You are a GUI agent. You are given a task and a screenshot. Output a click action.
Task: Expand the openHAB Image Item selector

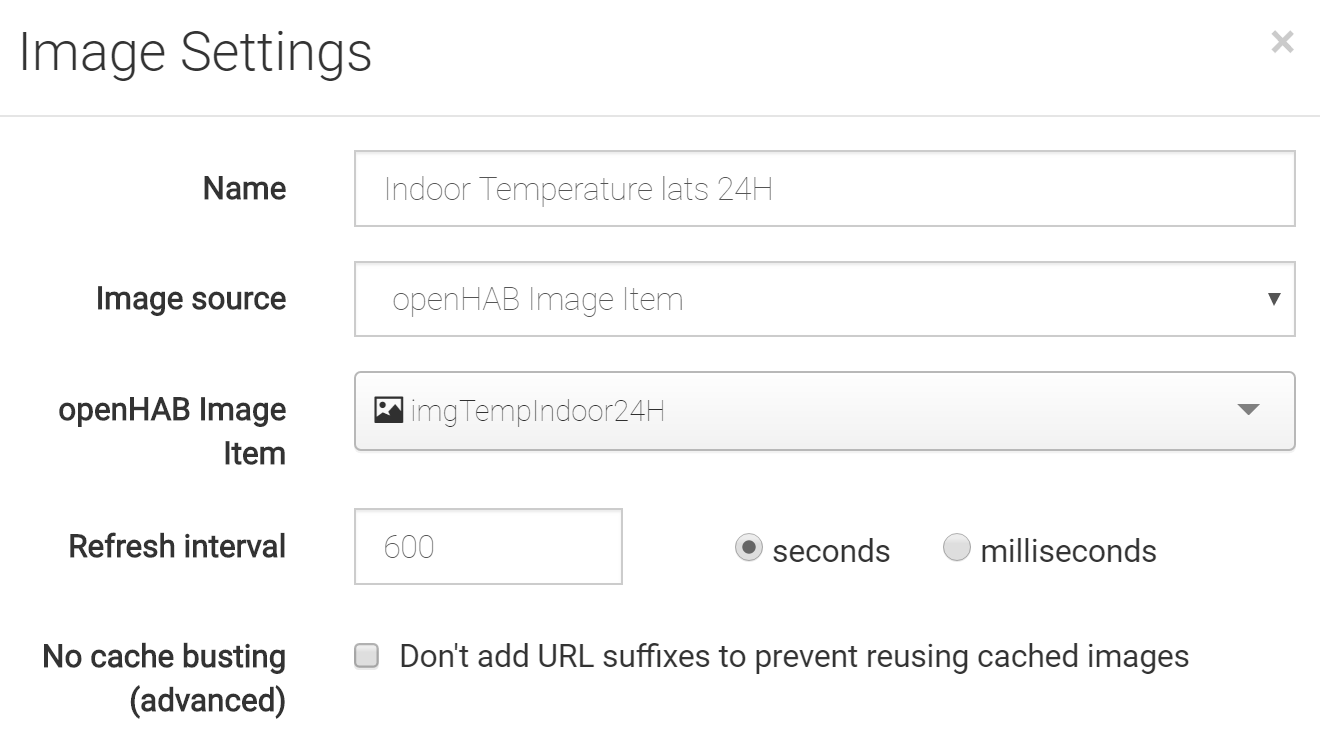tap(824, 411)
